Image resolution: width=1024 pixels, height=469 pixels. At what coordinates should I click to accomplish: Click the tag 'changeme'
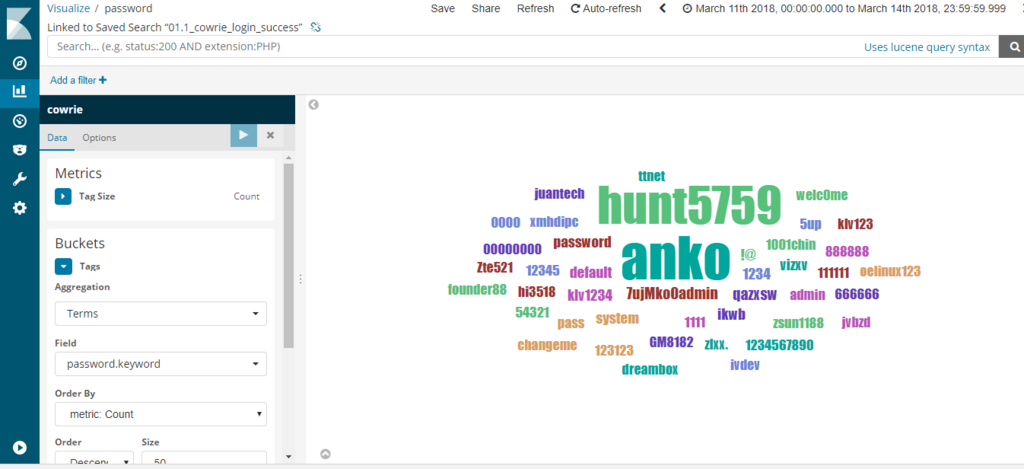click(x=547, y=345)
